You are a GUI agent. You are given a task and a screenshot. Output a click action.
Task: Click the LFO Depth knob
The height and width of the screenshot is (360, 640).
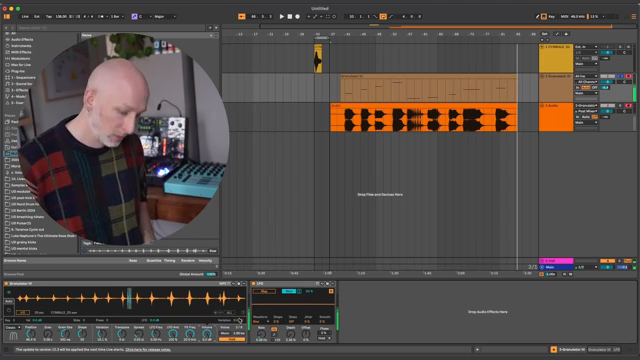pos(291,334)
